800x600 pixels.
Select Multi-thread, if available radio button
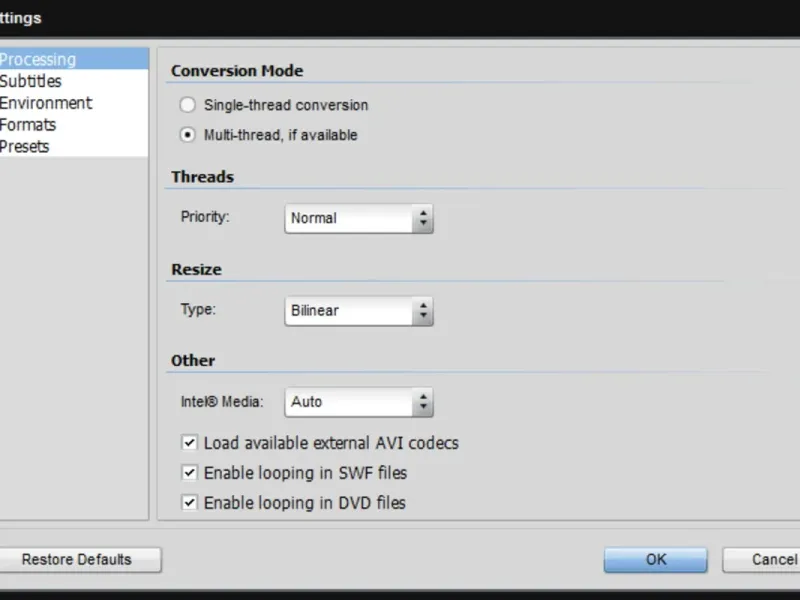pyautogui.click(x=187, y=135)
